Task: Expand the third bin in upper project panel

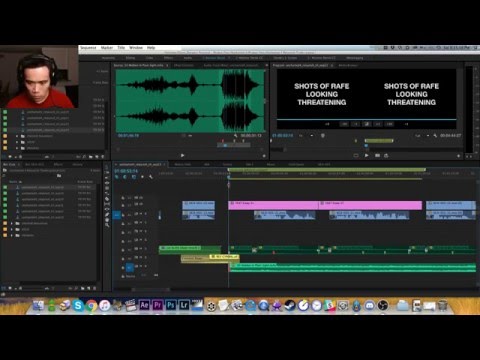Action: pos(17,148)
